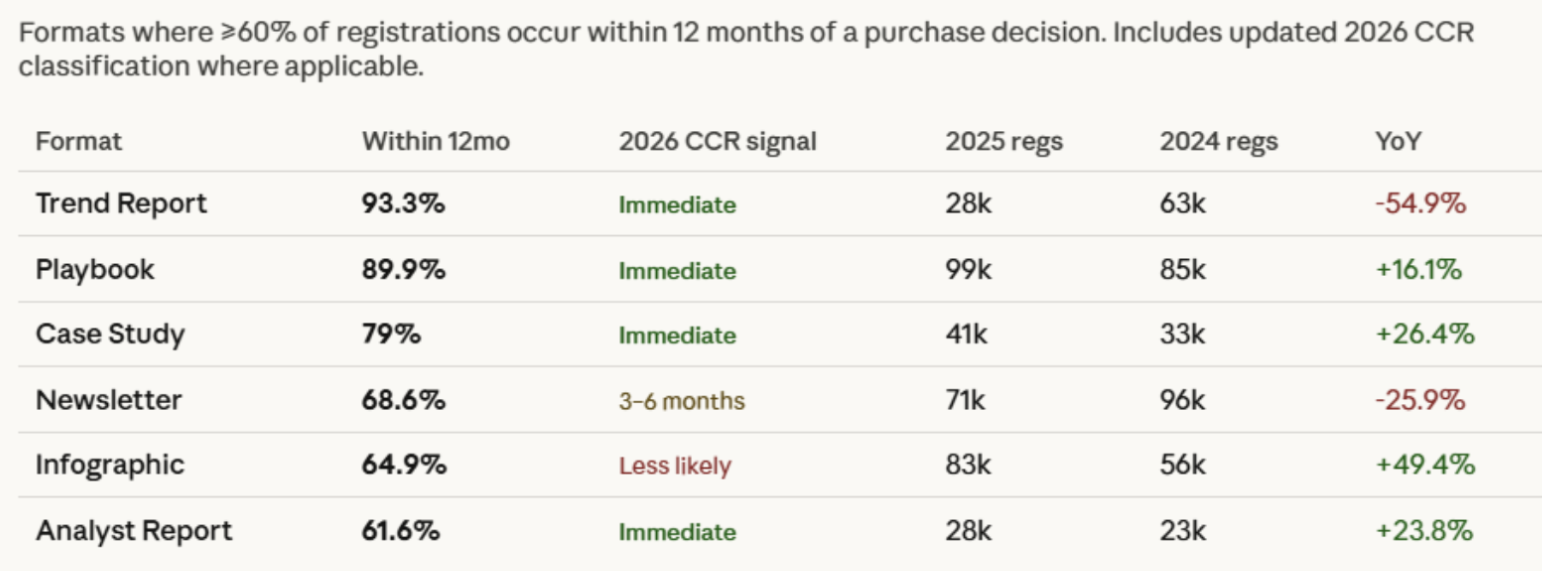Click the Format column header
1542x571 pixels.
(x=79, y=142)
